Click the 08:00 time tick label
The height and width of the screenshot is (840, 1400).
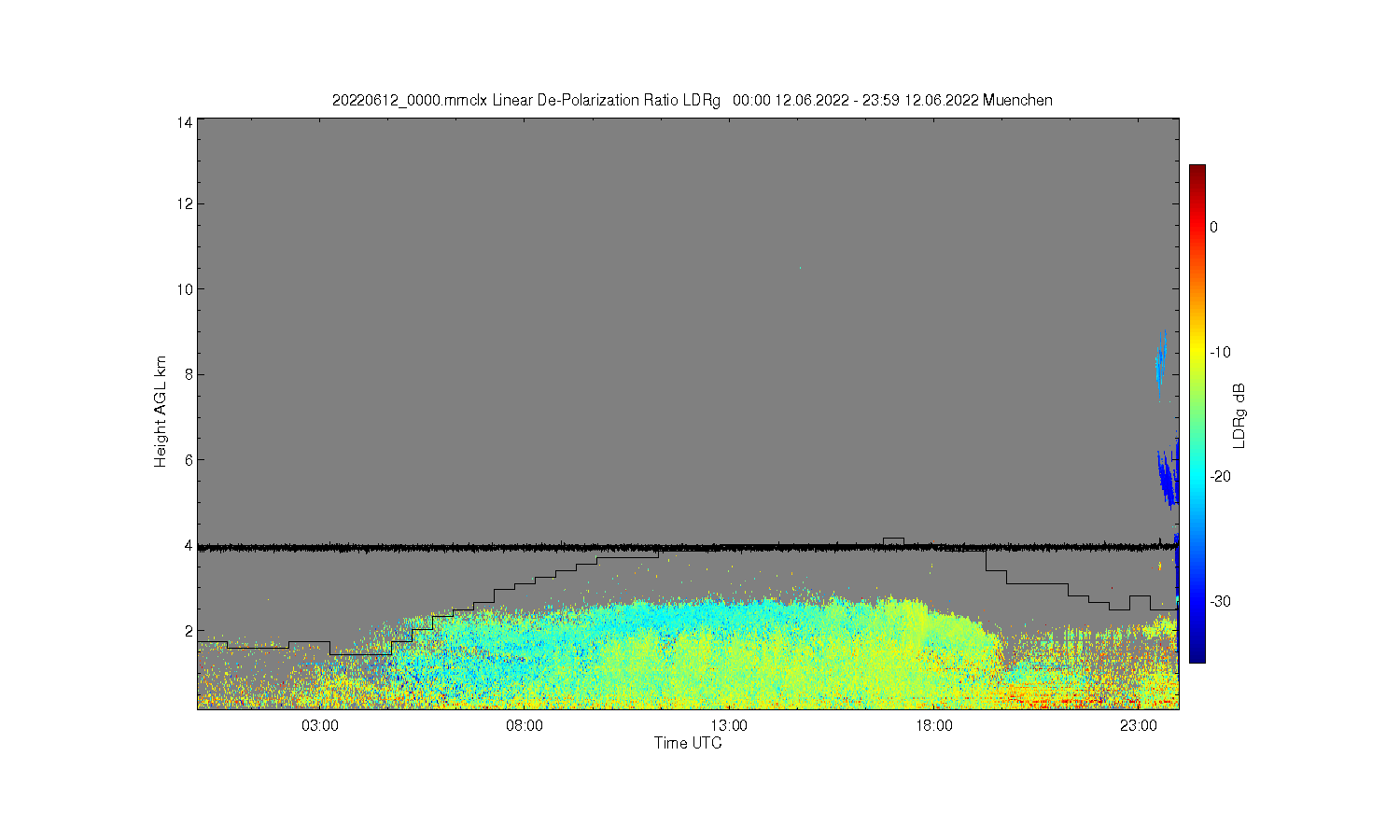tap(525, 726)
